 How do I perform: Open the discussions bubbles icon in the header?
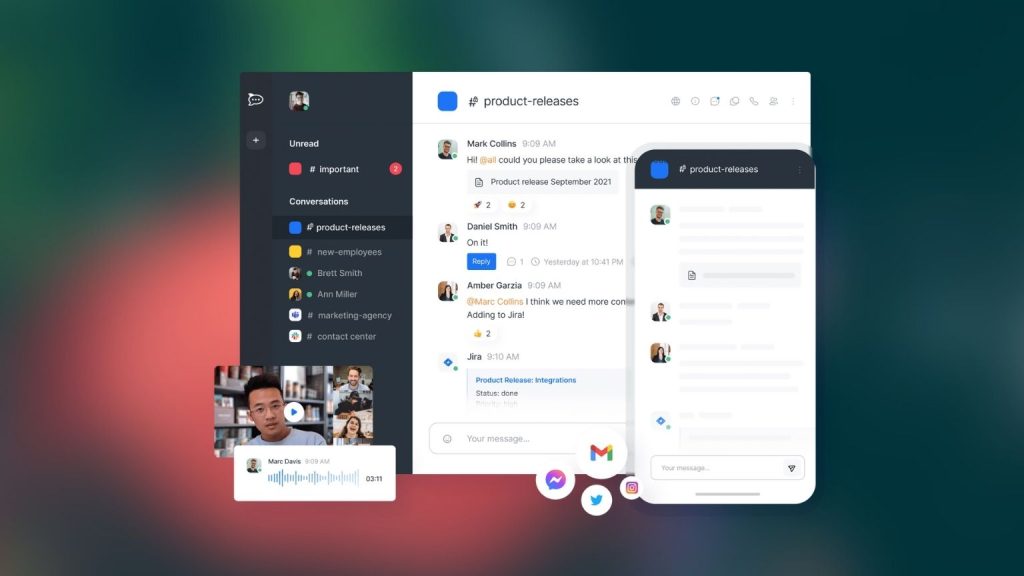[x=734, y=101]
